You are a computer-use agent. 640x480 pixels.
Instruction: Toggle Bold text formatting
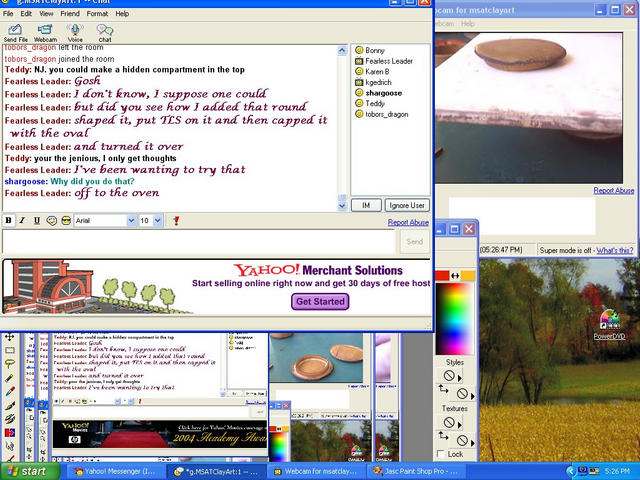coord(8,221)
